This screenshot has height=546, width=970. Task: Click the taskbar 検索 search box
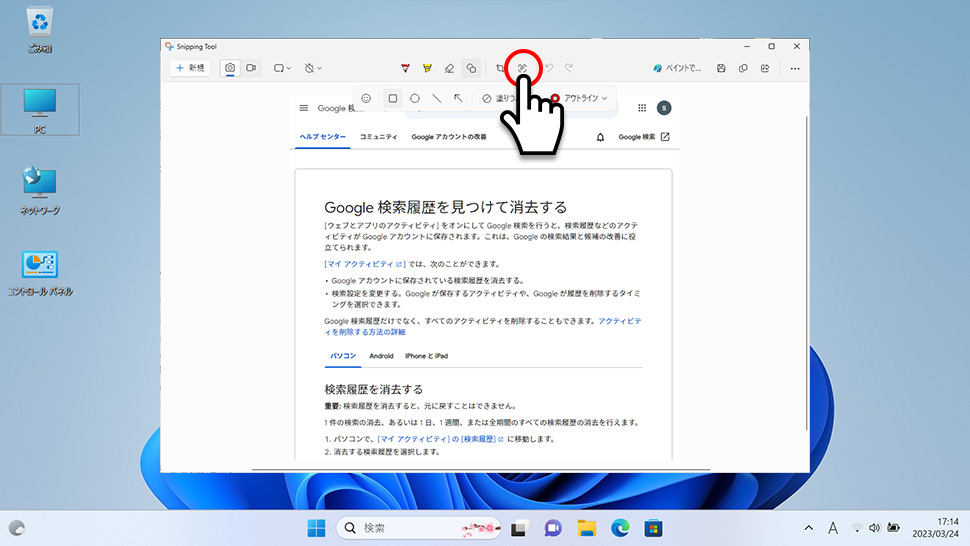pos(419,528)
